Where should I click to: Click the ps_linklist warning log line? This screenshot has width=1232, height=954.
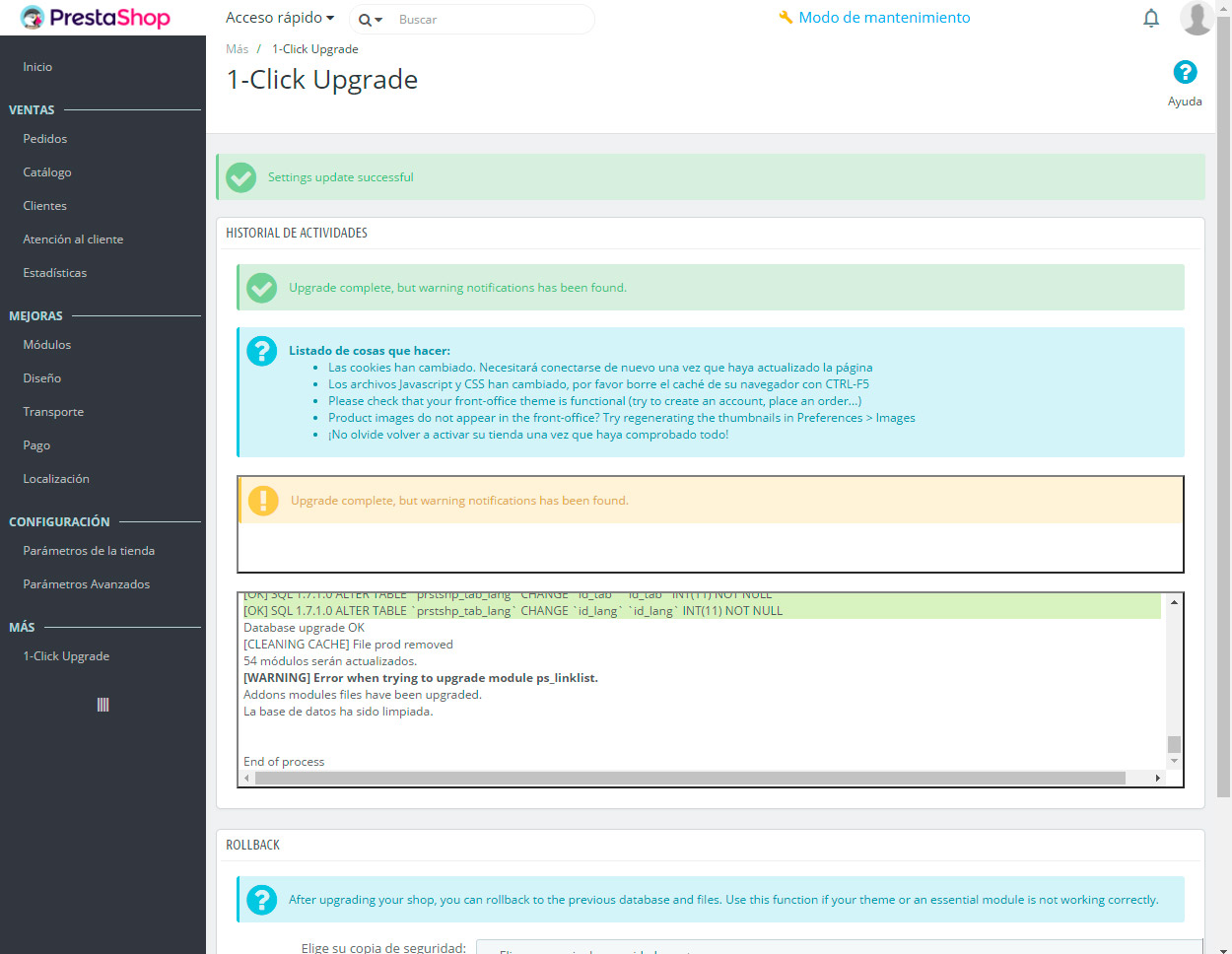[421, 678]
